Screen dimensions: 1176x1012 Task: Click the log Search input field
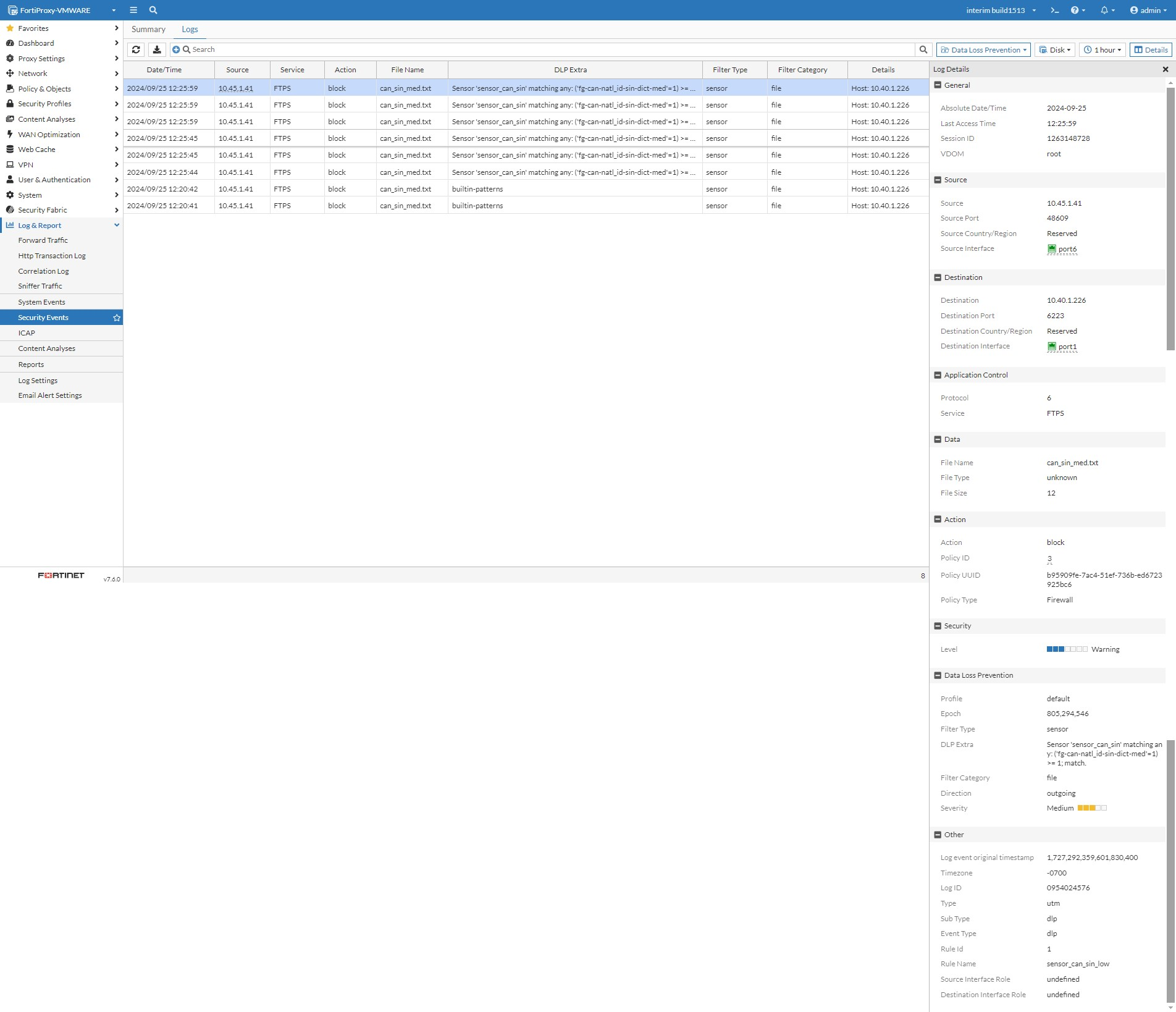point(550,49)
